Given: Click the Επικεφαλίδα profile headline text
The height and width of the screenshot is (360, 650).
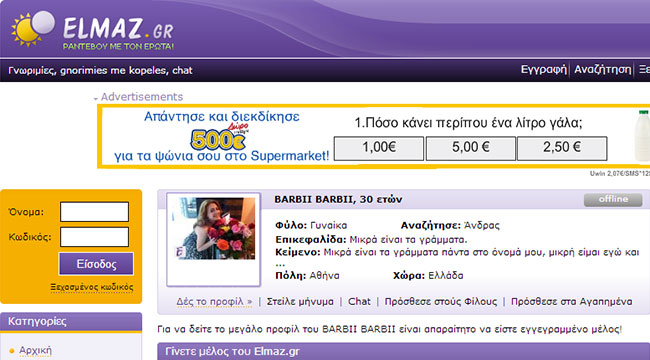Looking at the screenshot, I should point(371,240).
